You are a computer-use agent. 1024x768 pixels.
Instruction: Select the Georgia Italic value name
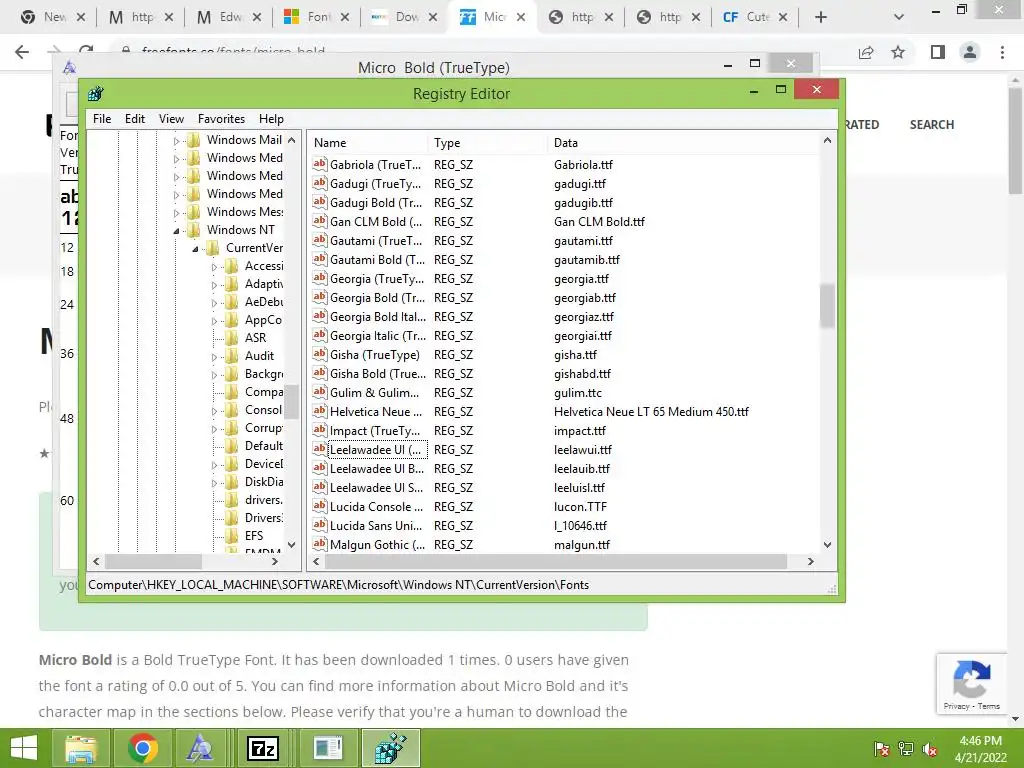pos(377,336)
